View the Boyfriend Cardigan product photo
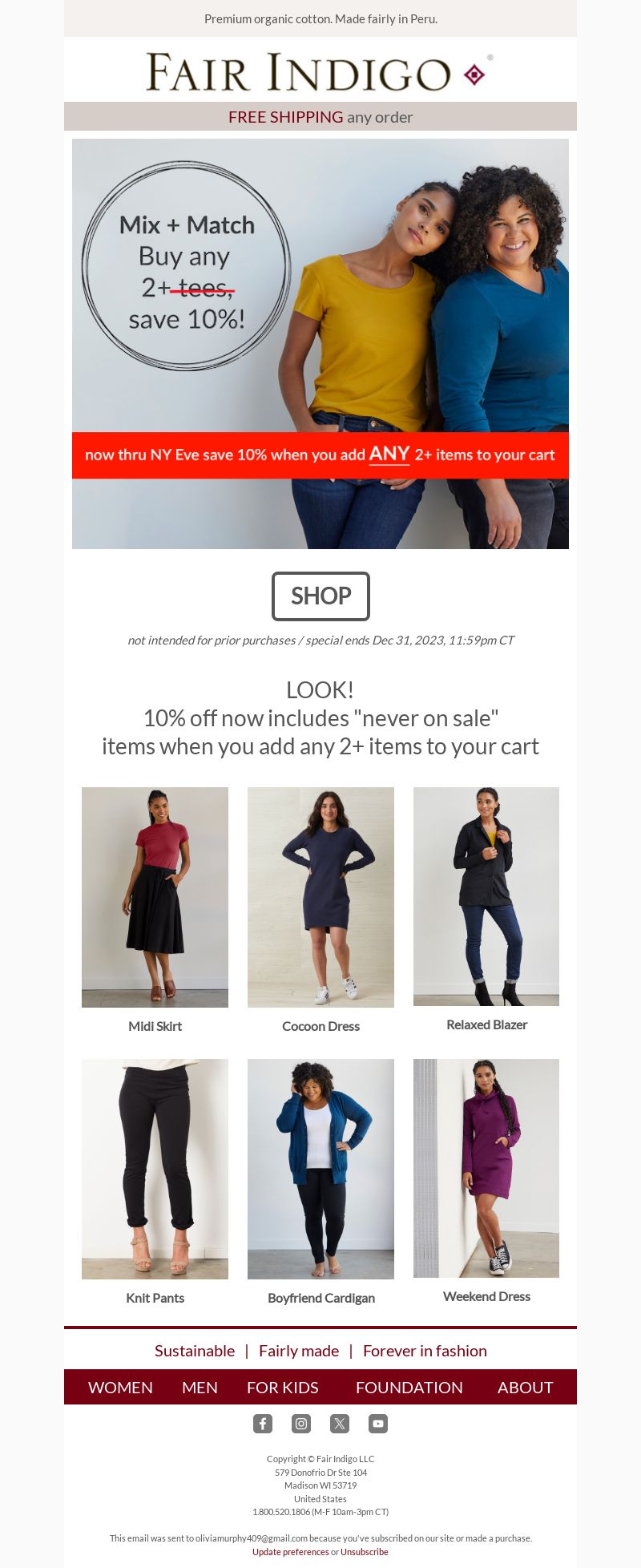 [x=320, y=1169]
